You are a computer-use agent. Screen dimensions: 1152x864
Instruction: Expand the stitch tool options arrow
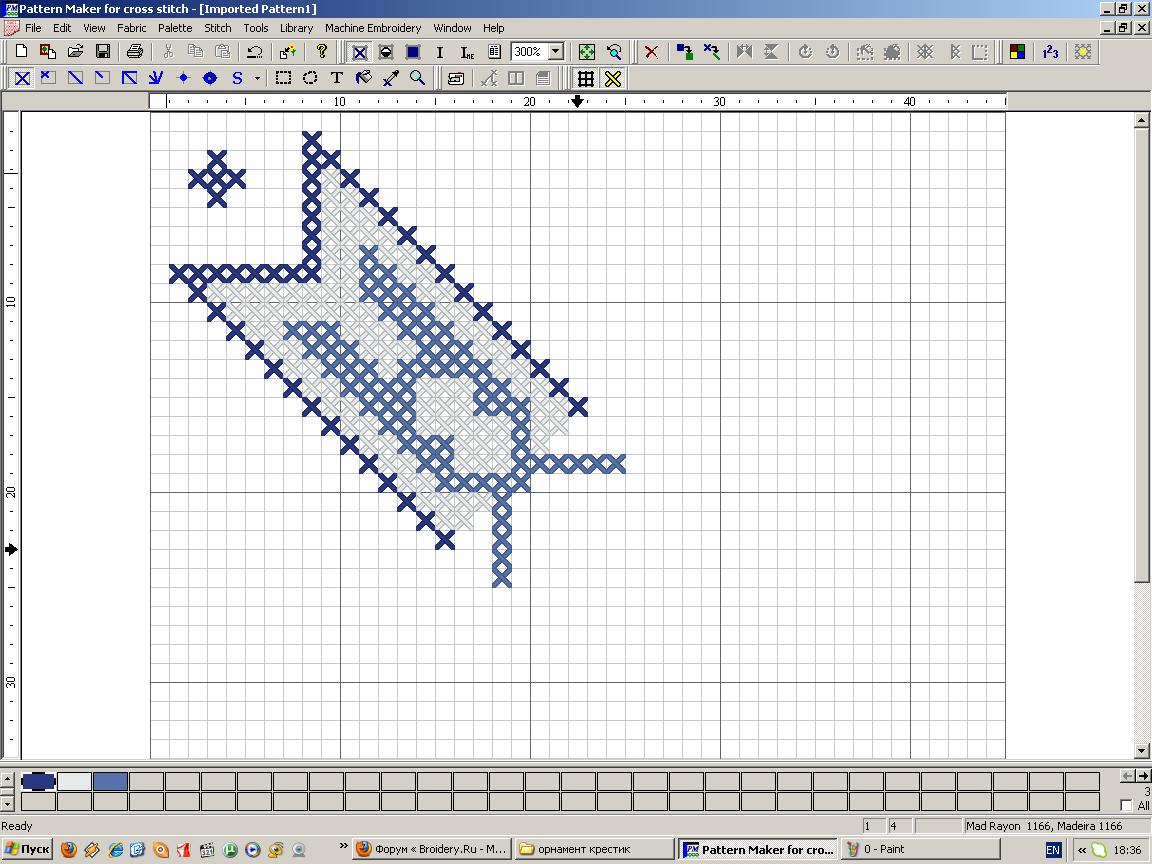click(257, 78)
